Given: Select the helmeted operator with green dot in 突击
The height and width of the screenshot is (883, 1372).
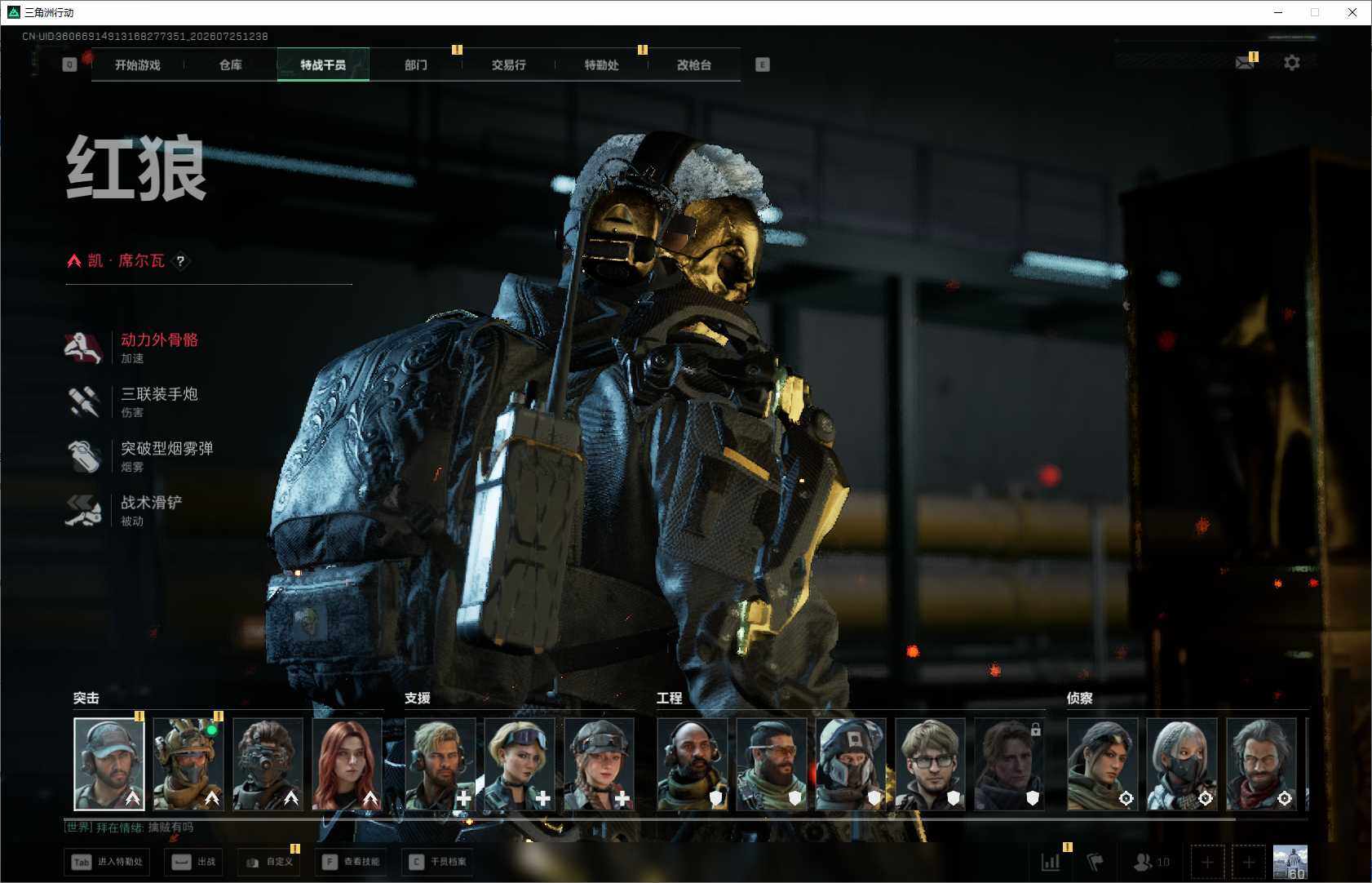Looking at the screenshot, I should click(x=188, y=764).
